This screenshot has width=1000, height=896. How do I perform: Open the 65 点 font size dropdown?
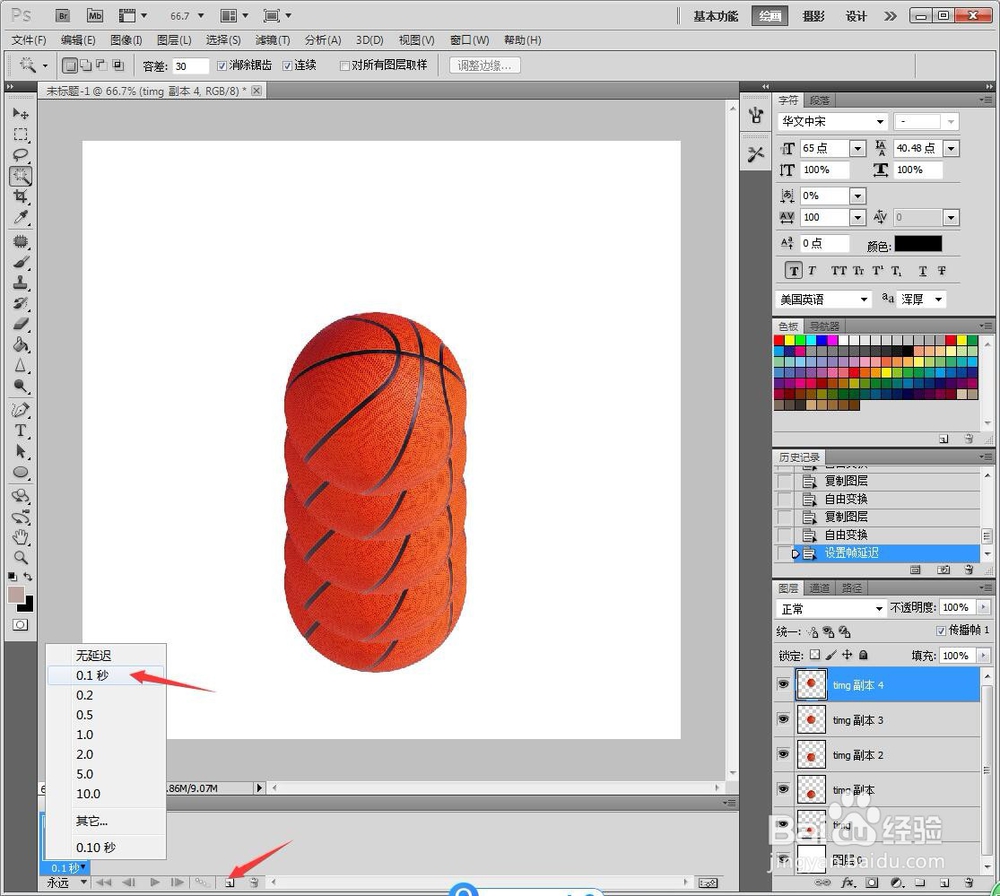[x=858, y=149]
